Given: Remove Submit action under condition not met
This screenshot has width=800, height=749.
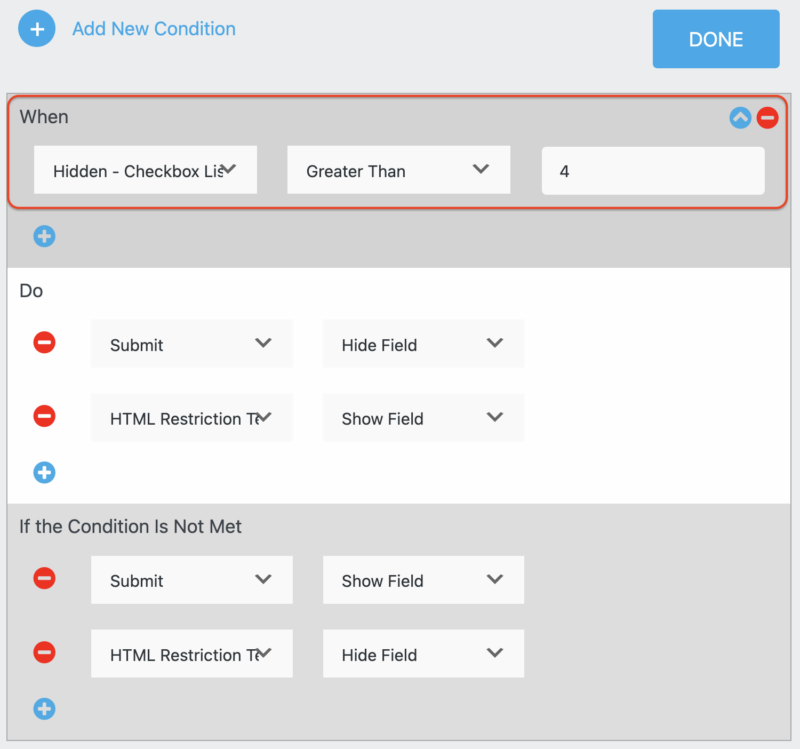Looking at the screenshot, I should pyautogui.click(x=44, y=579).
